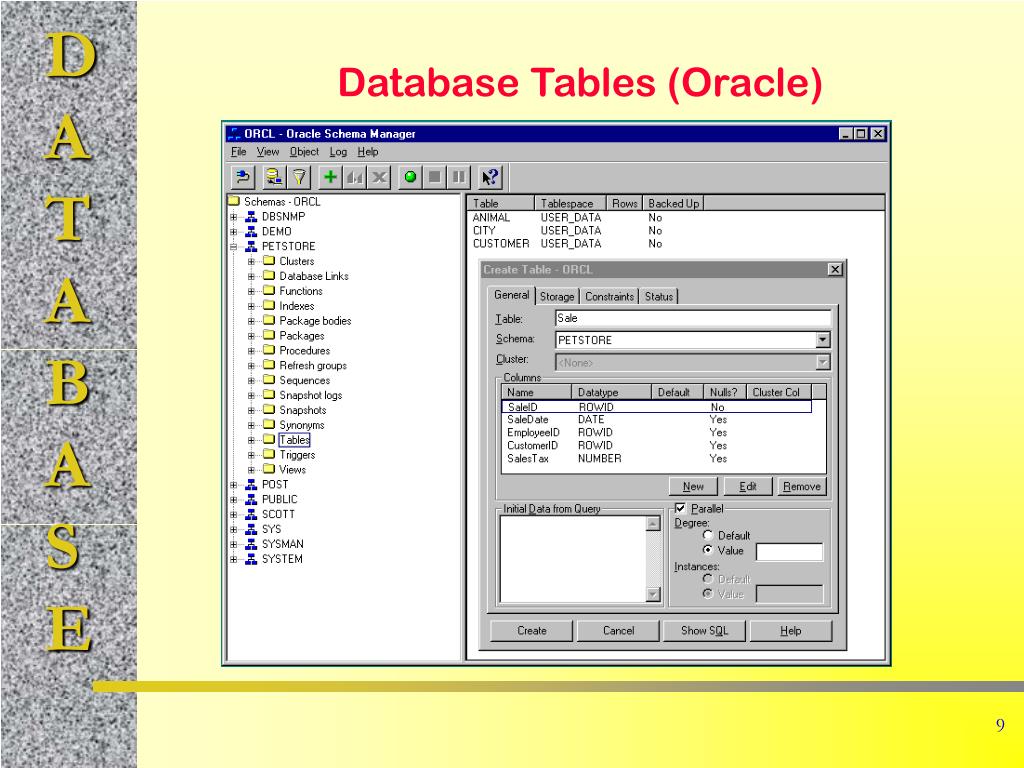The height and width of the screenshot is (768, 1024).
Task: Click the green Start status icon
Action: pos(410,177)
